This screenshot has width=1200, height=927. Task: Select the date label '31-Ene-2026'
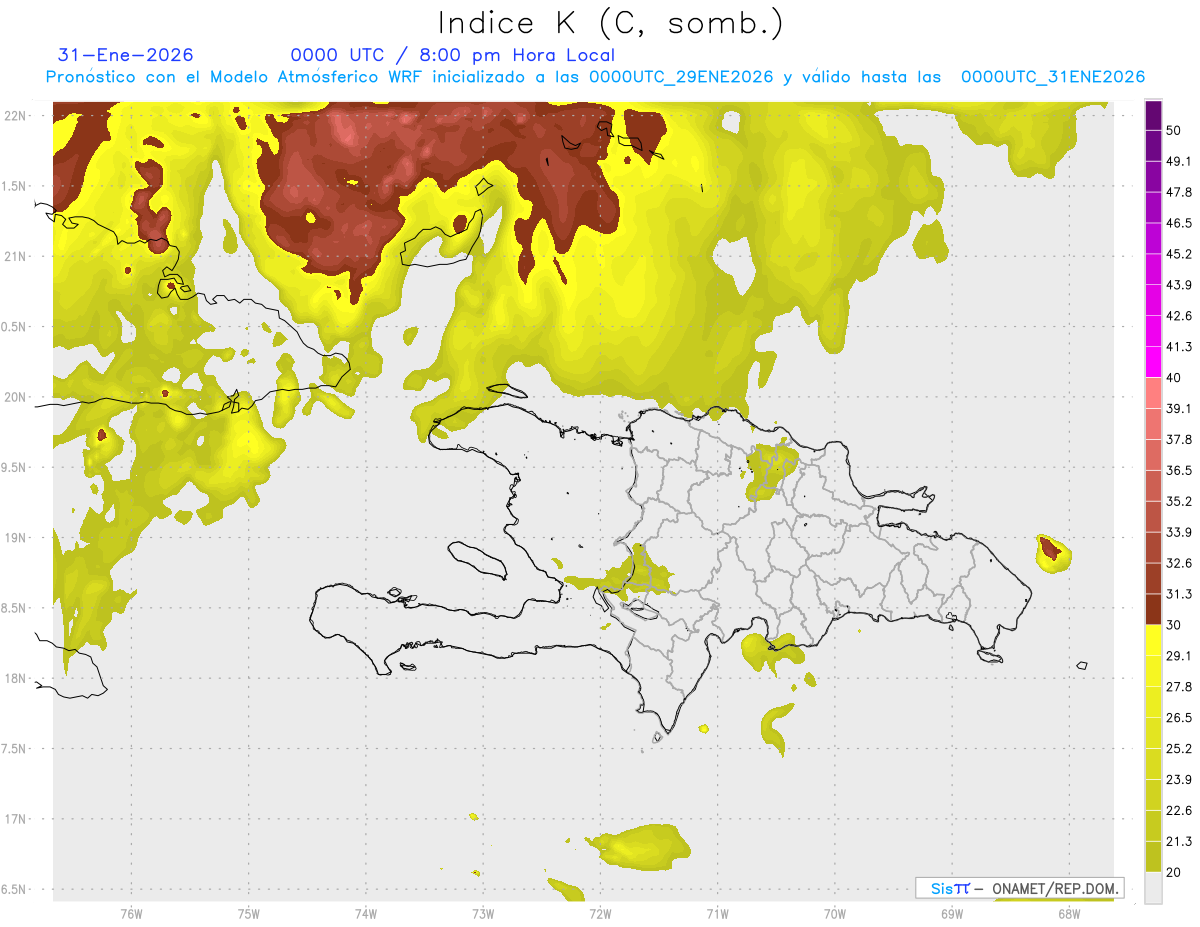point(126,55)
